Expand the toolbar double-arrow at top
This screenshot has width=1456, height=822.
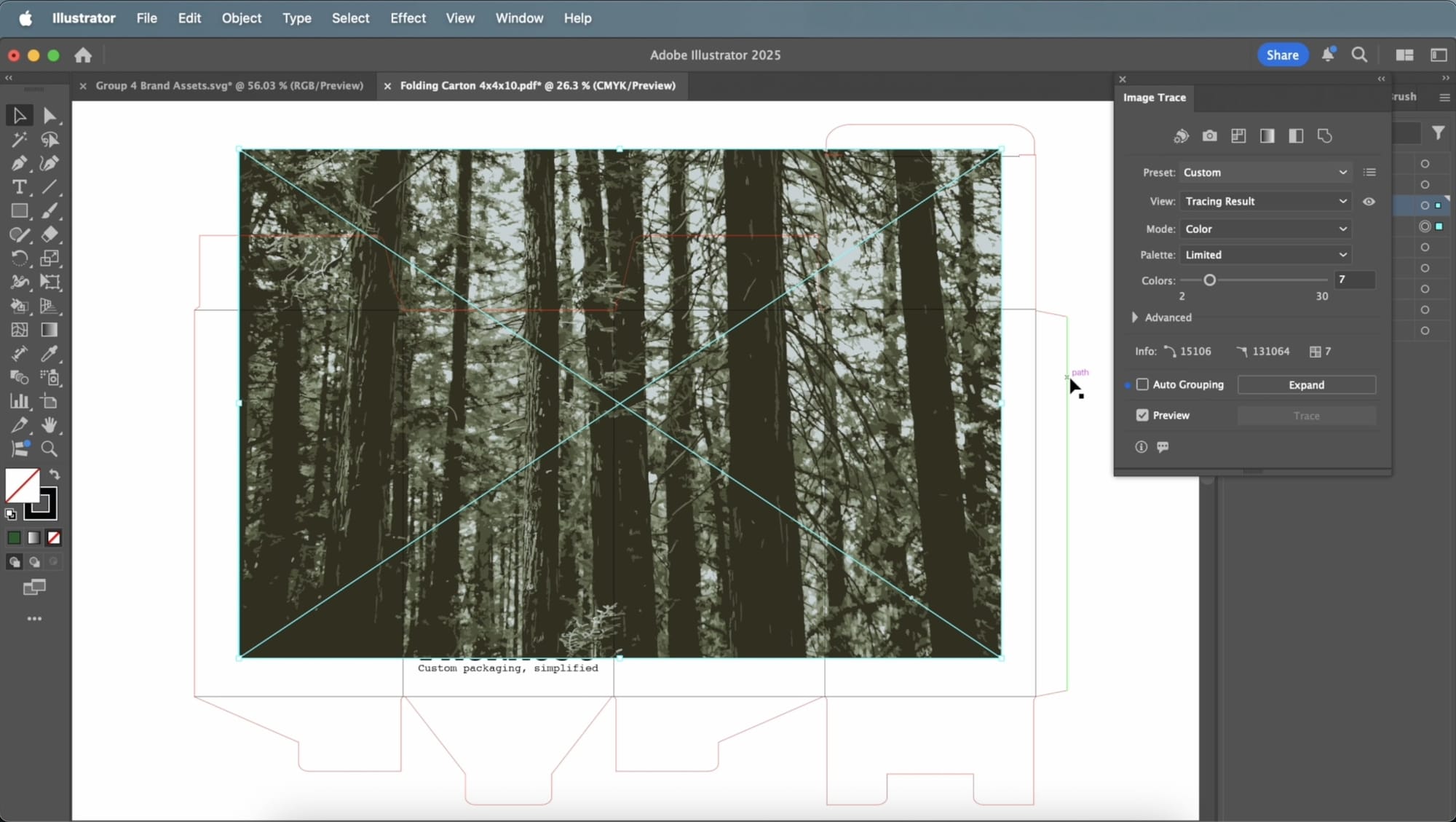click(9, 78)
